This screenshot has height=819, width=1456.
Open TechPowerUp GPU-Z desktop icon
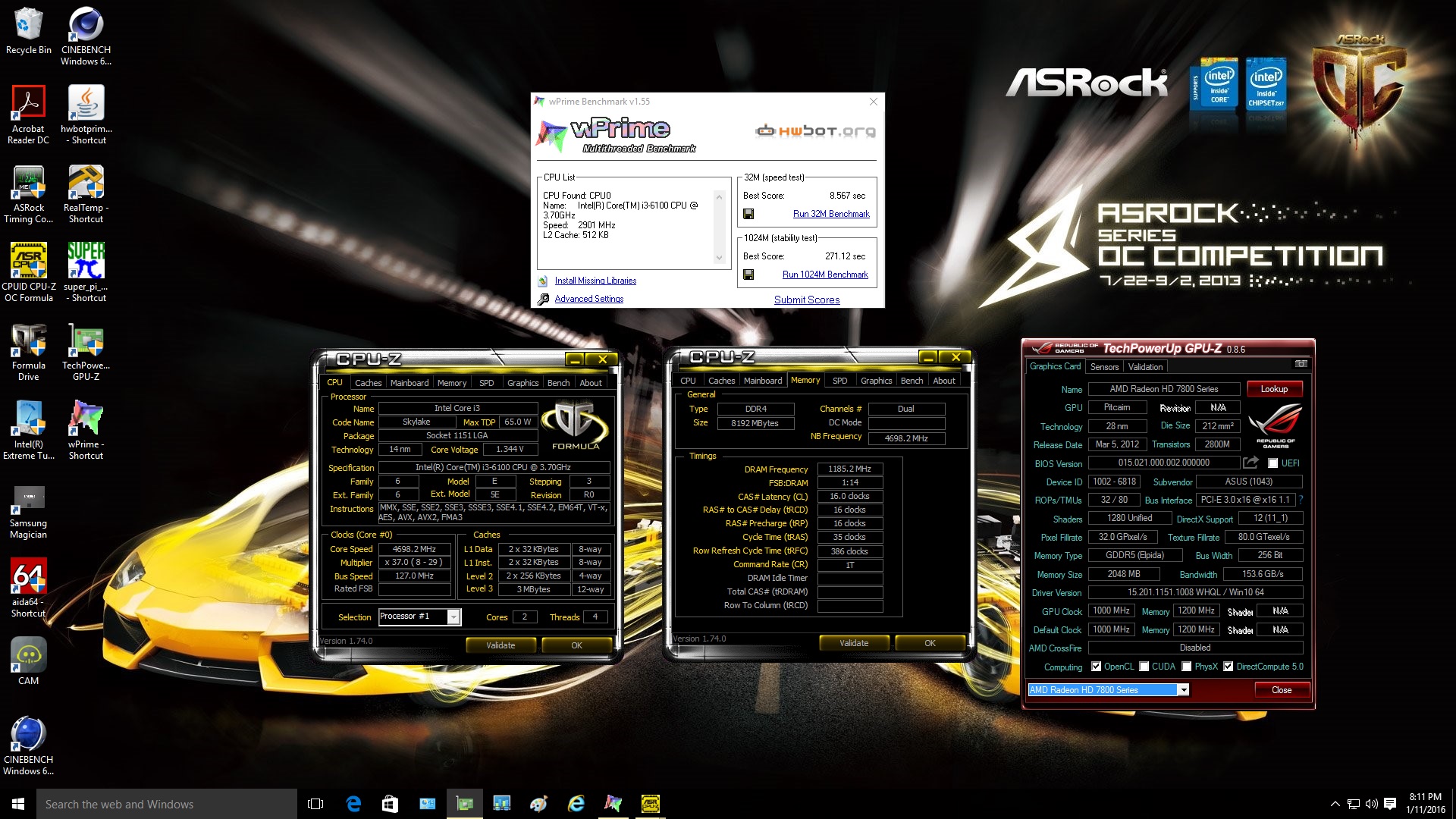(86, 352)
